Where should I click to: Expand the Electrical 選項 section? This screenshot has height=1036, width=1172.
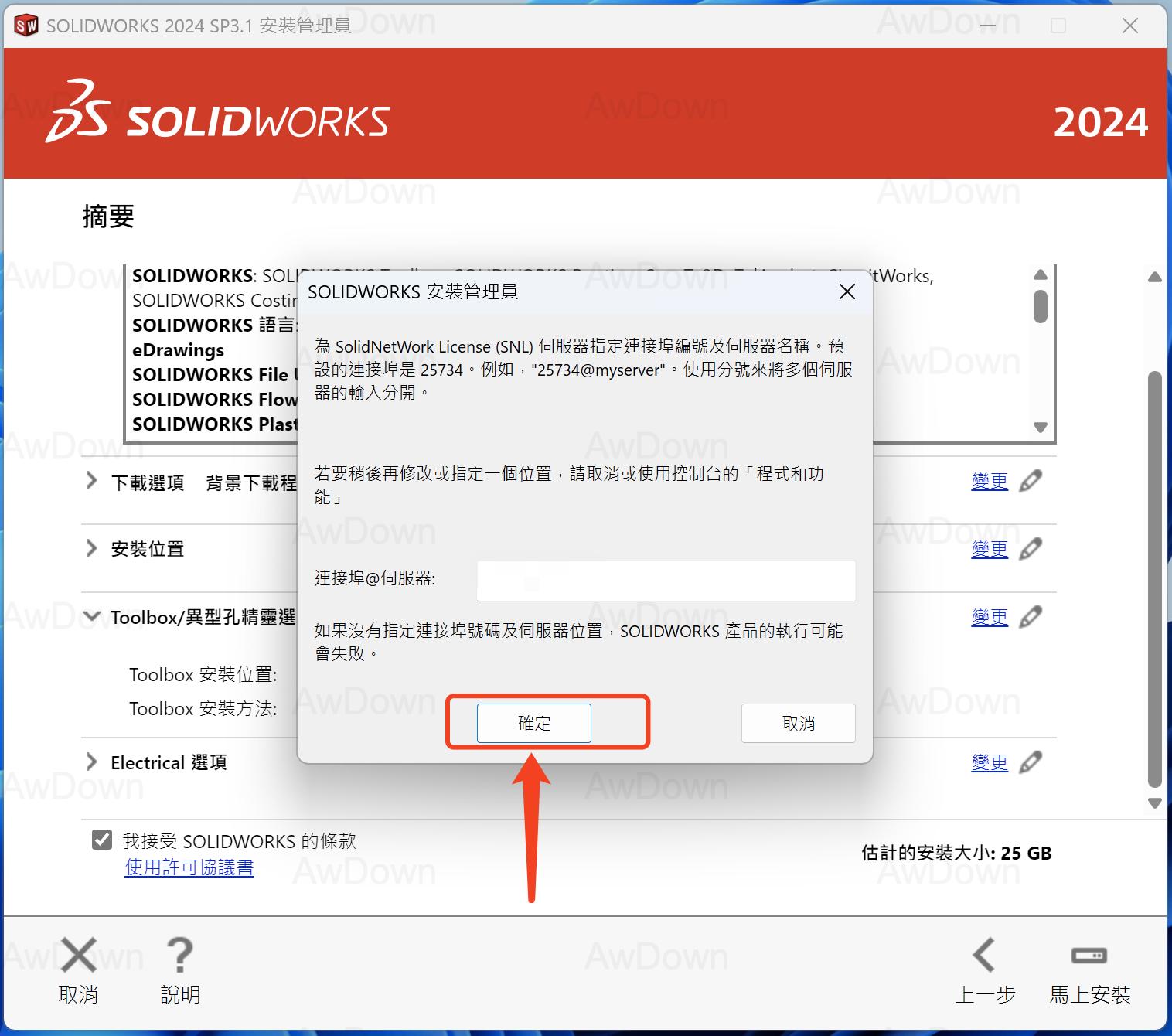[x=92, y=762]
